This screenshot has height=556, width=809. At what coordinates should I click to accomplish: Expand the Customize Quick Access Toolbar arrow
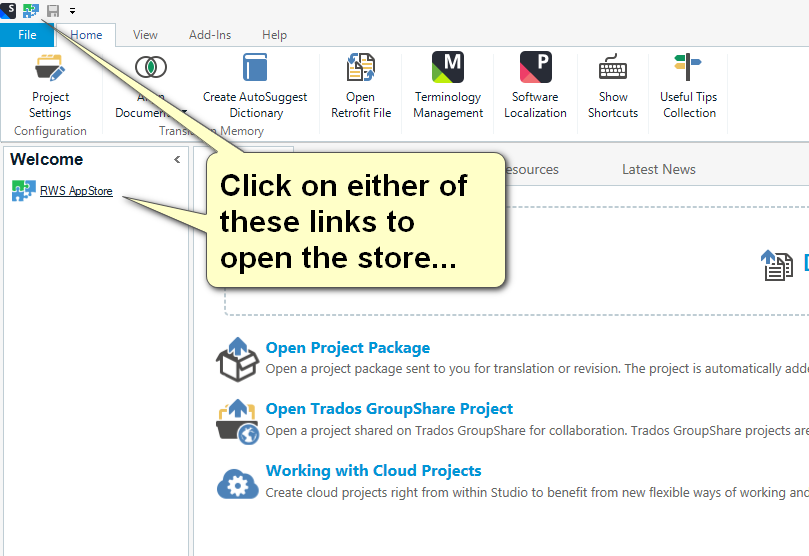(x=72, y=11)
